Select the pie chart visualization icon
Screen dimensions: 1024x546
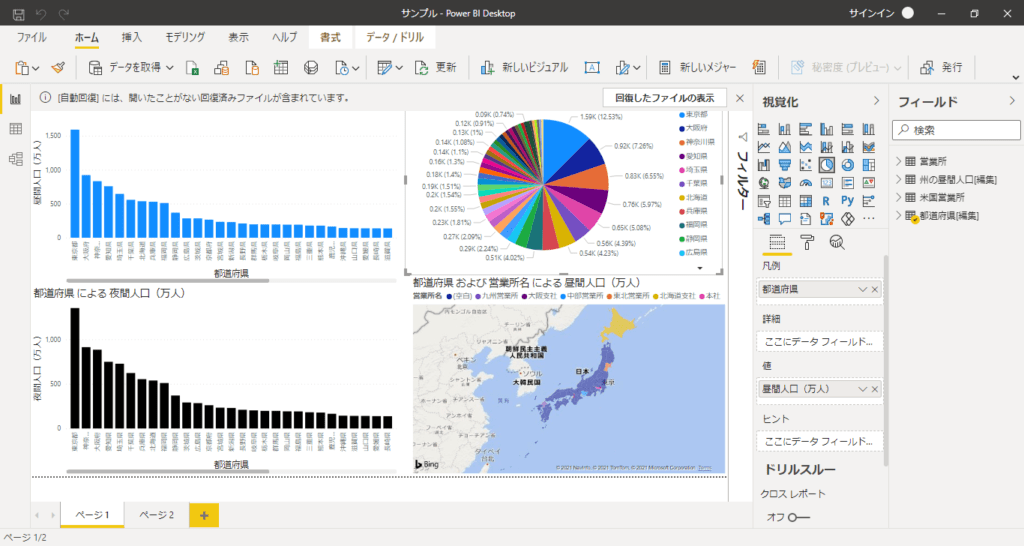tap(826, 165)
